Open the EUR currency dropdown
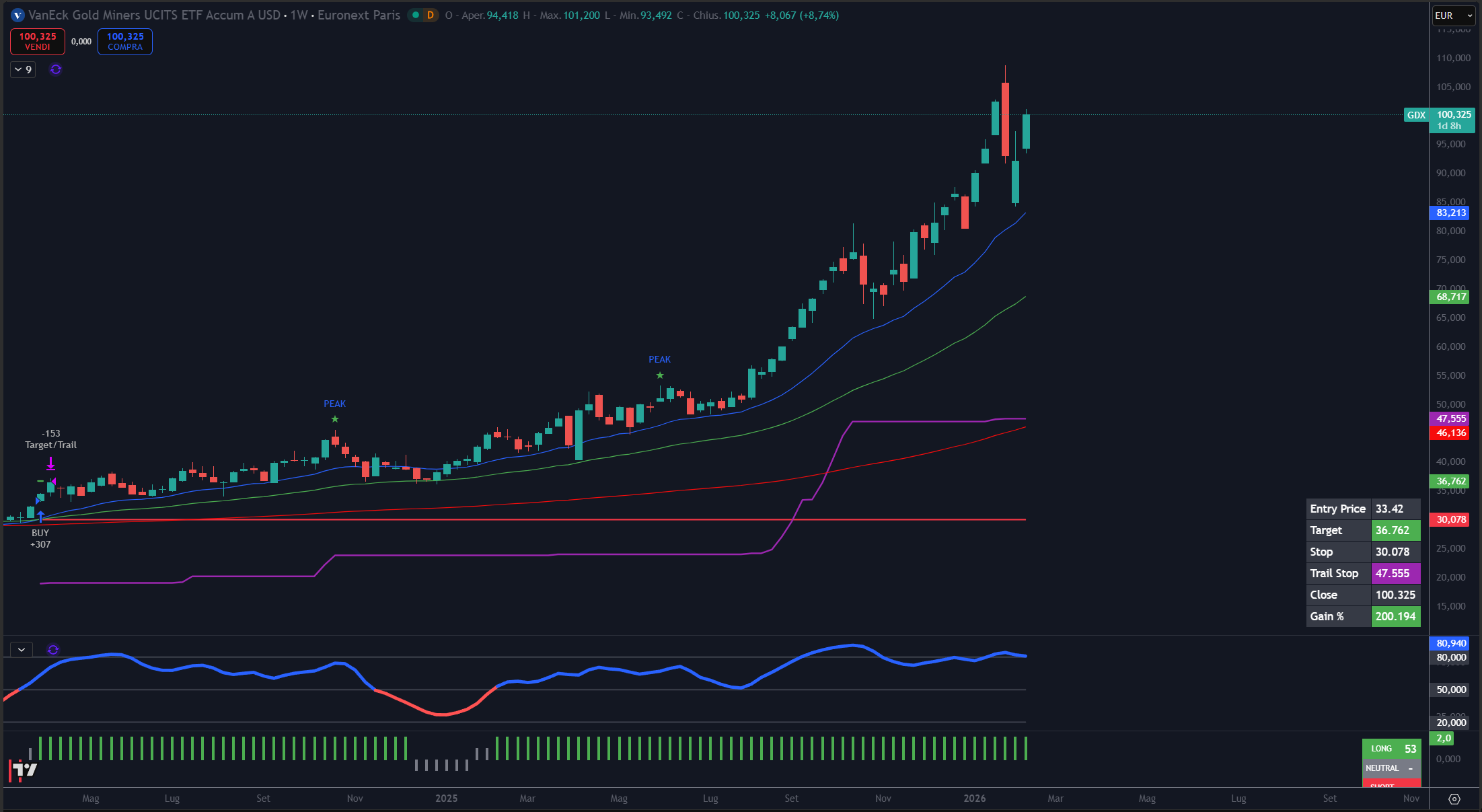The image size is (1482, 812). point(1453,15)
